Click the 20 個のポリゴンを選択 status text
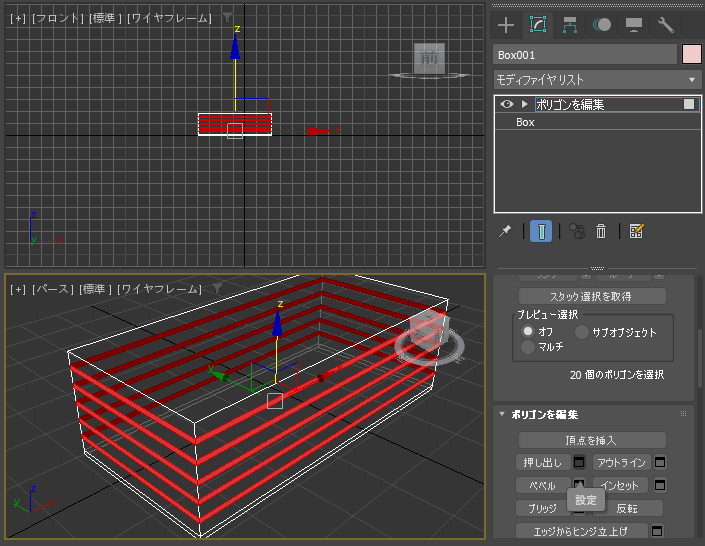The width and height of the screenshot is (705, 546). click(616, 375)
